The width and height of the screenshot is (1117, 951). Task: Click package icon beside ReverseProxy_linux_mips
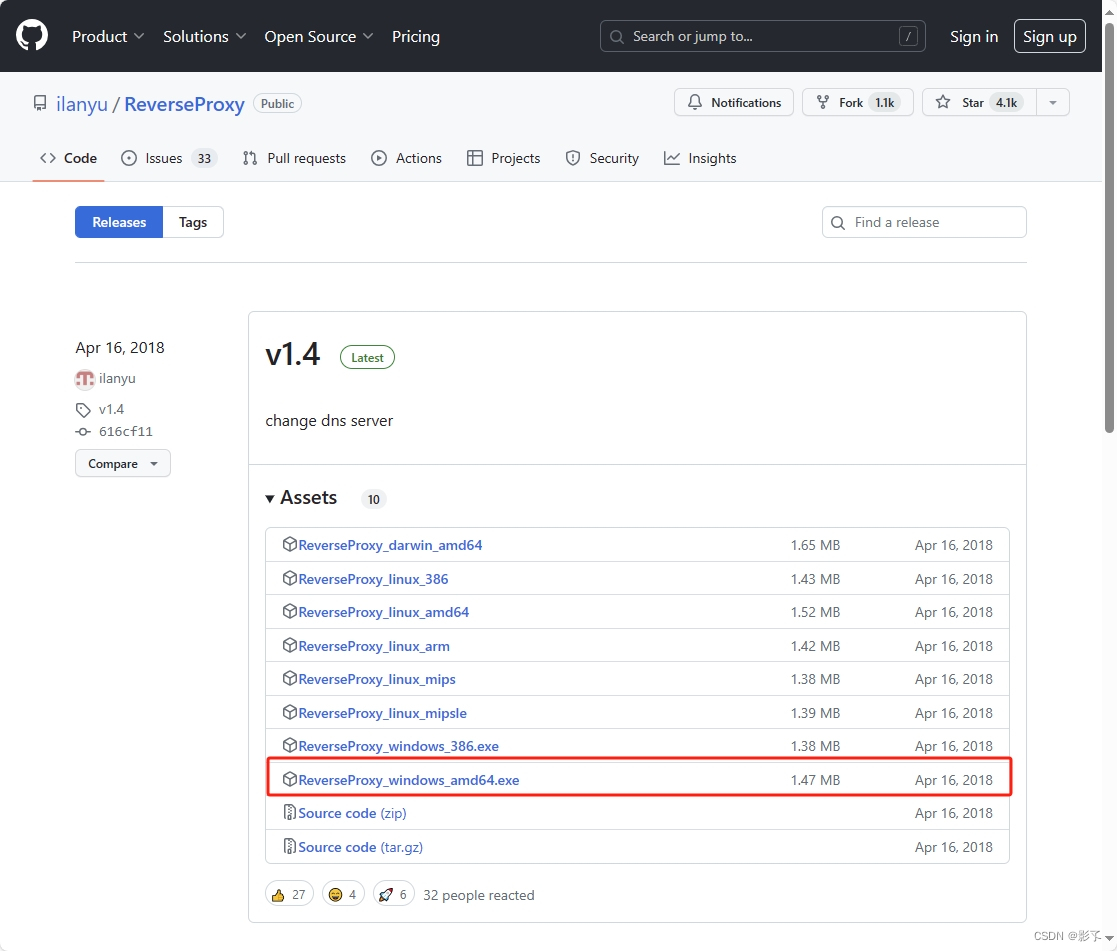[x=289, y=678]
